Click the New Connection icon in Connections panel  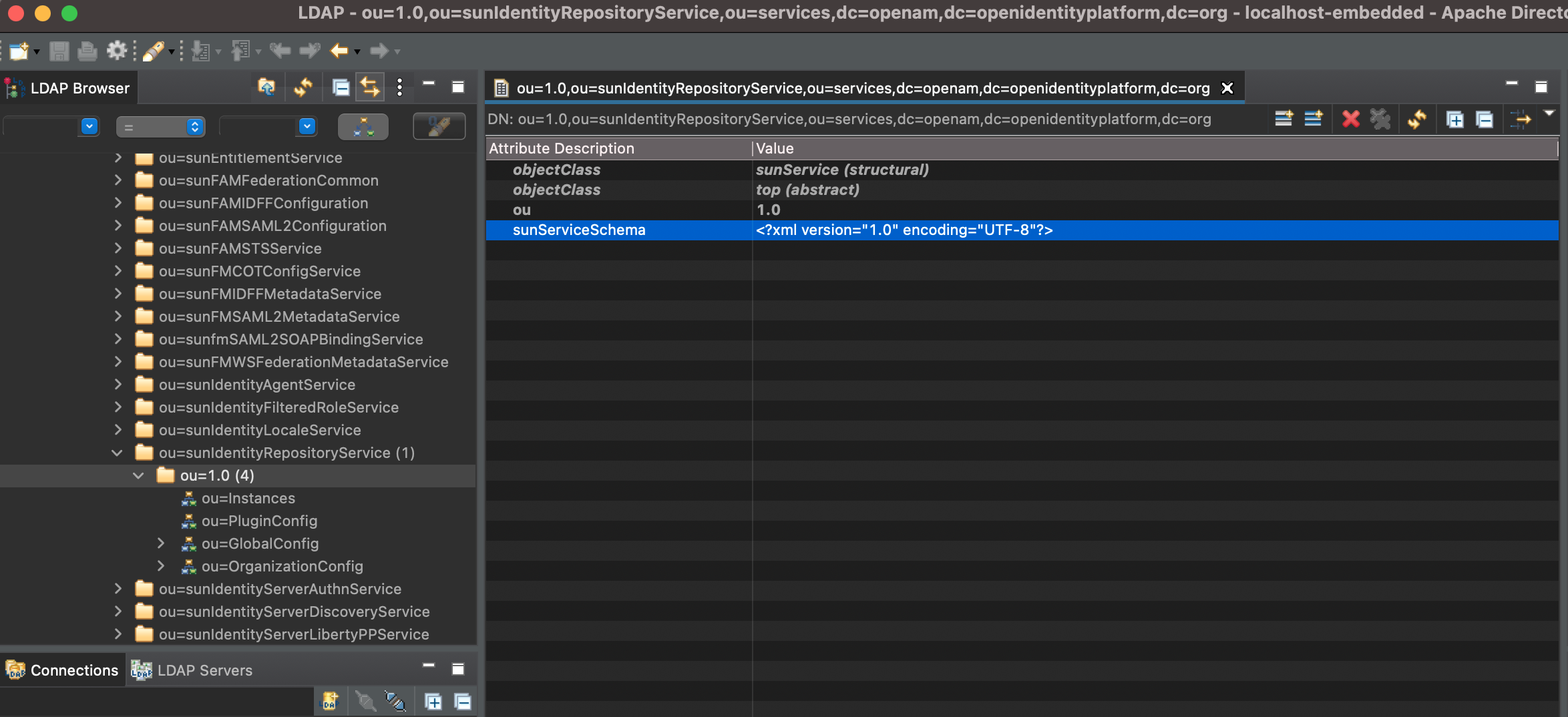(330, 701)
